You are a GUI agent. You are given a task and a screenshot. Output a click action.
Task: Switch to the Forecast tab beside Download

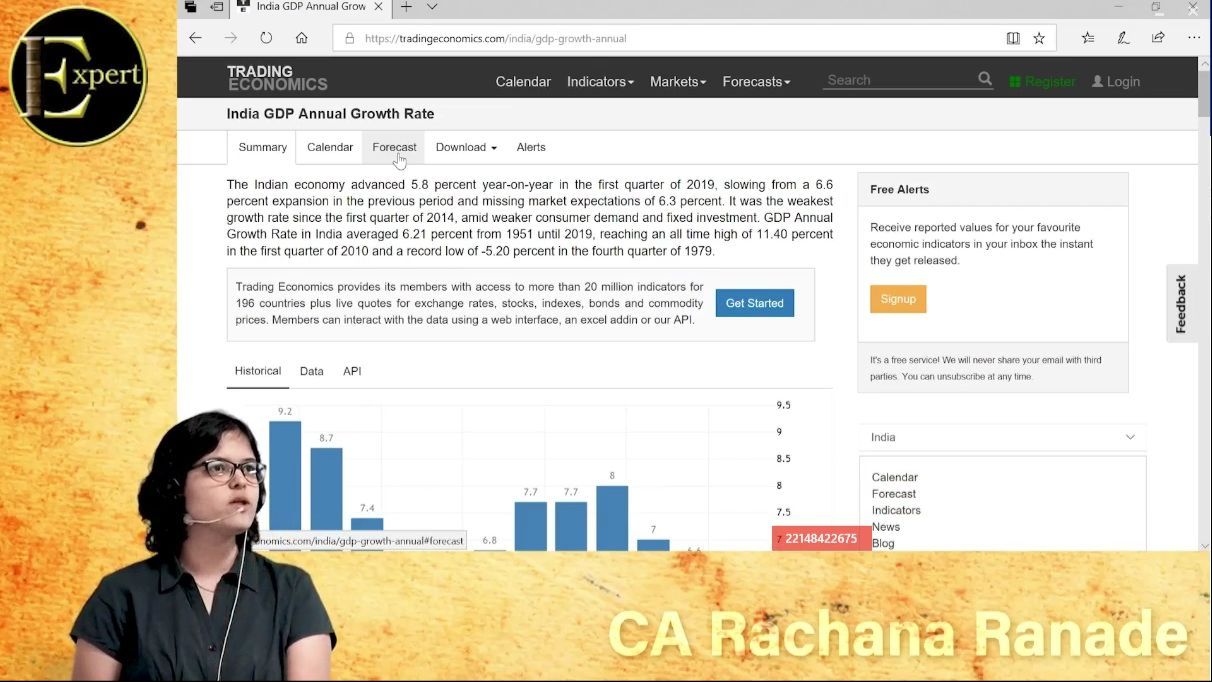pyautogui.click(x=394, y=147)
